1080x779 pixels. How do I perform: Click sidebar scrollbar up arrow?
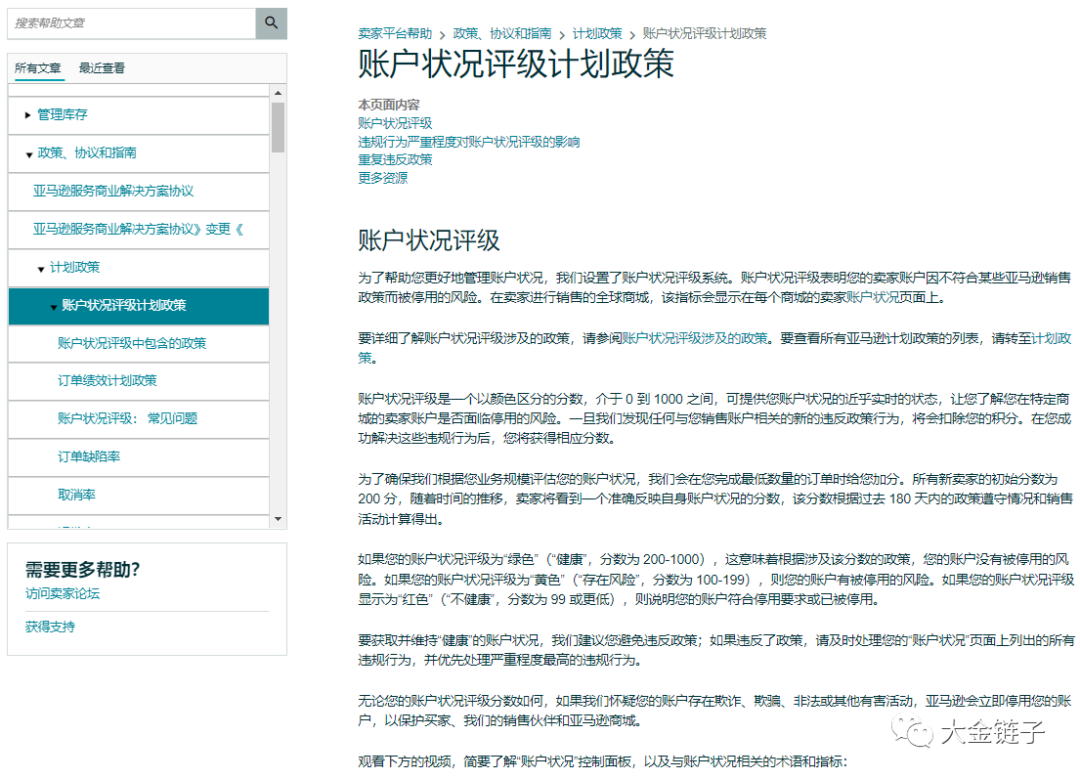(x=278, y=92)
